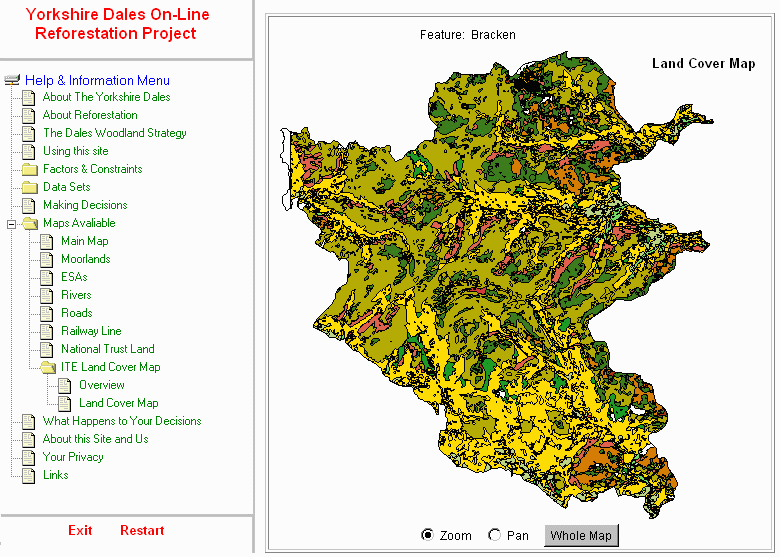Select the Pan radio button

point(495,535)
